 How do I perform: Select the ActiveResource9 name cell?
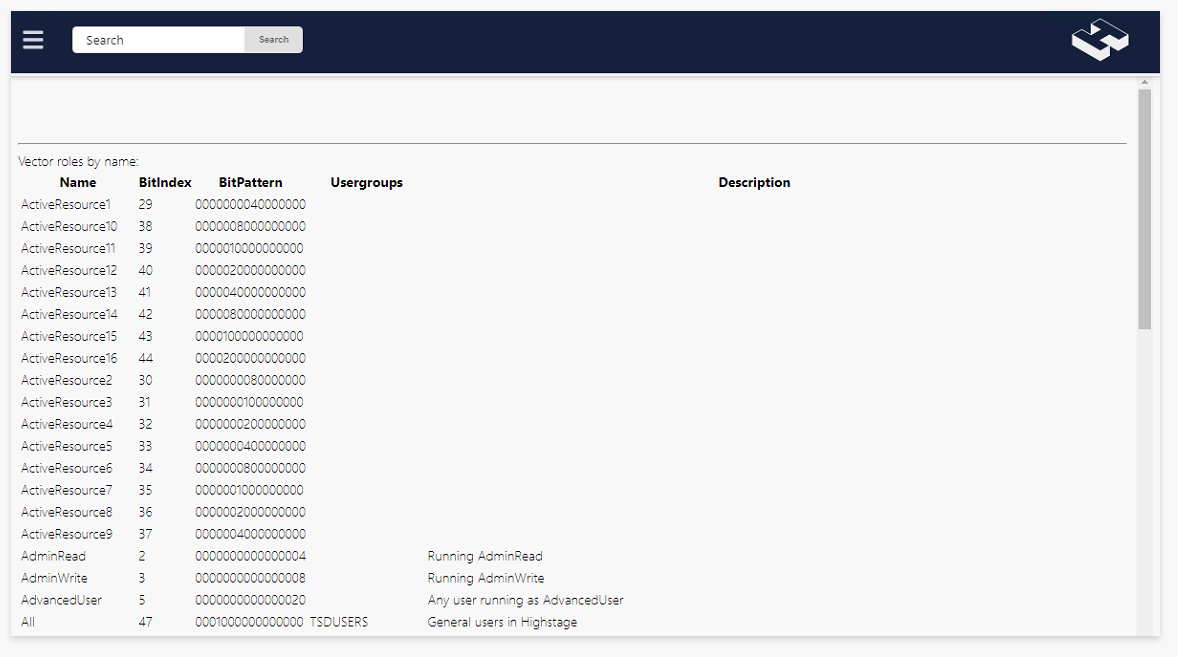coord(67,534)
